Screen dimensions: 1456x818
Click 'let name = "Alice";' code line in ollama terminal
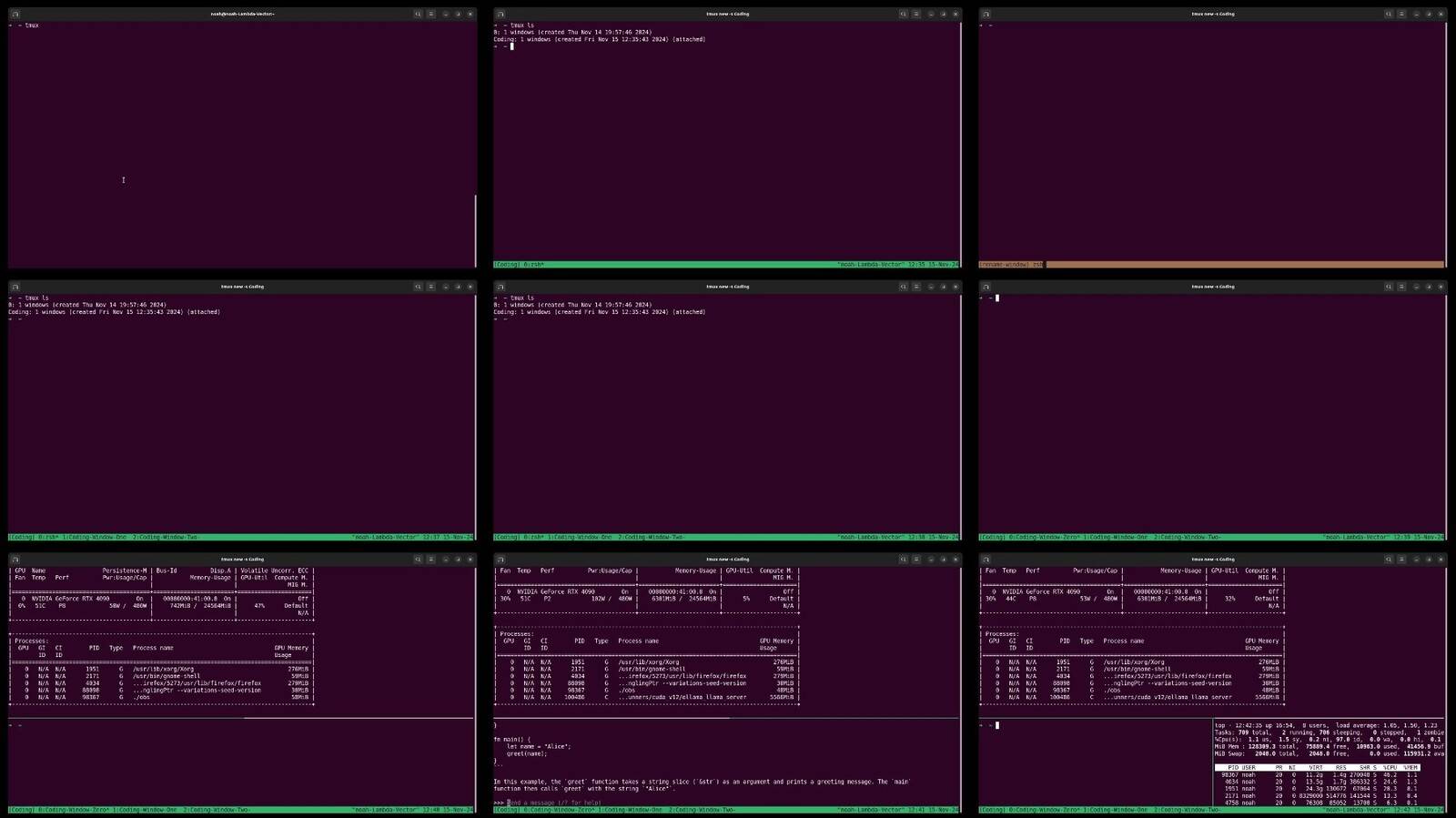click(539, 746)
